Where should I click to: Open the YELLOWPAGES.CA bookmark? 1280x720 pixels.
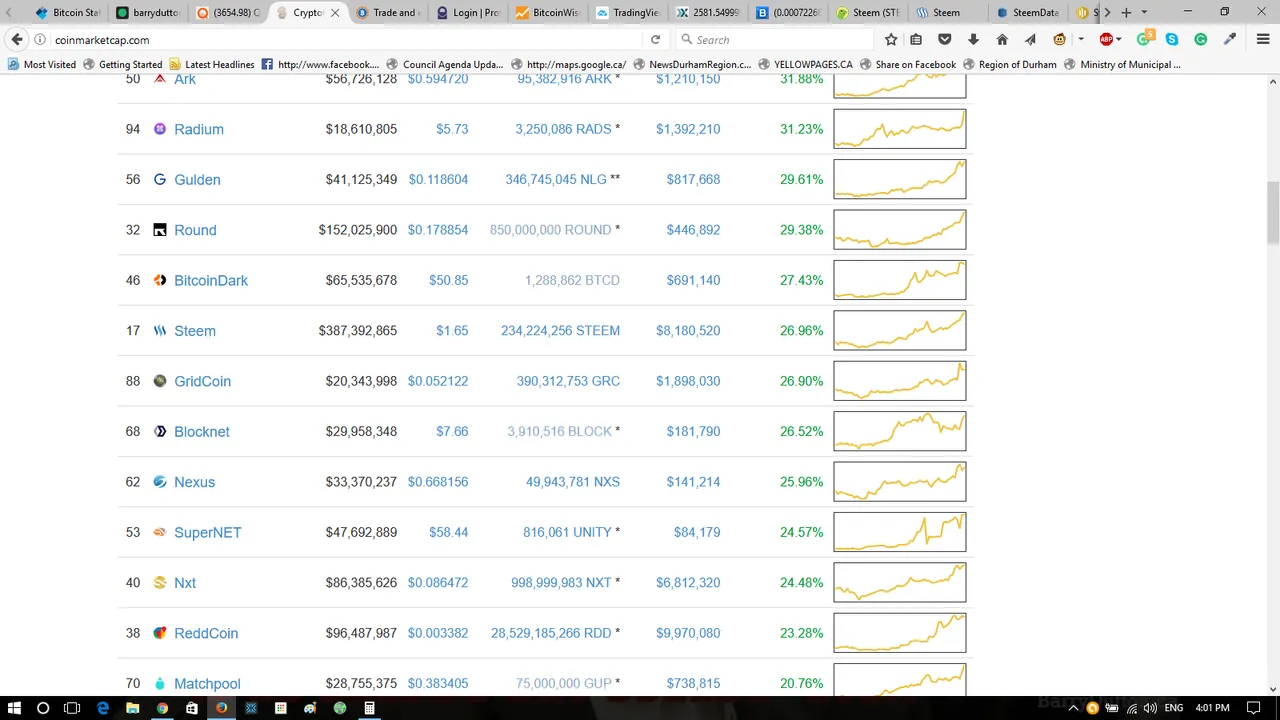tap(805, 64)
